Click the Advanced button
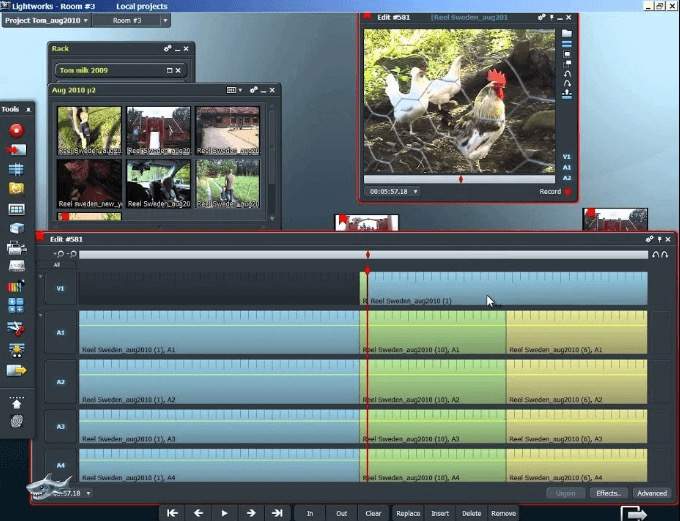The image size is (680, 521). tap(651, 493)
